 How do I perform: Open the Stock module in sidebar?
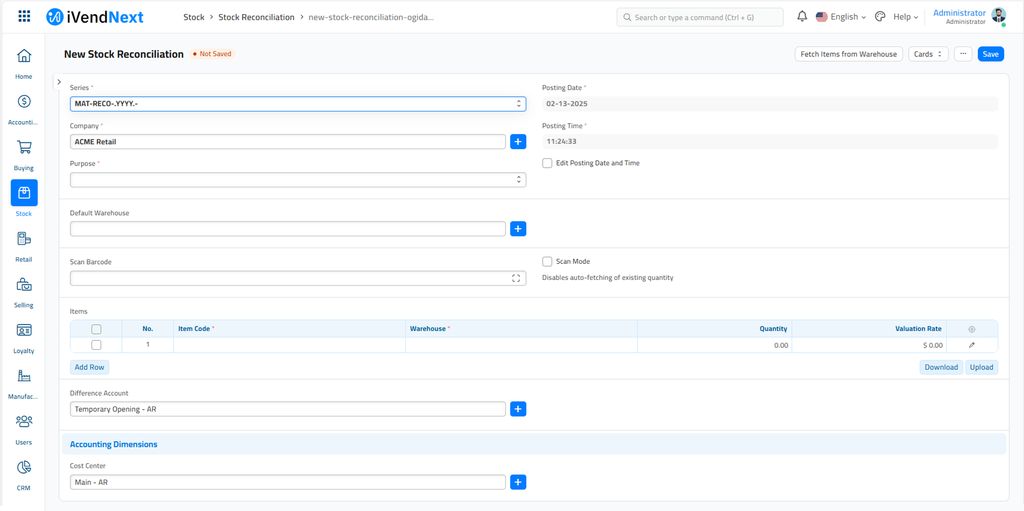24,193
